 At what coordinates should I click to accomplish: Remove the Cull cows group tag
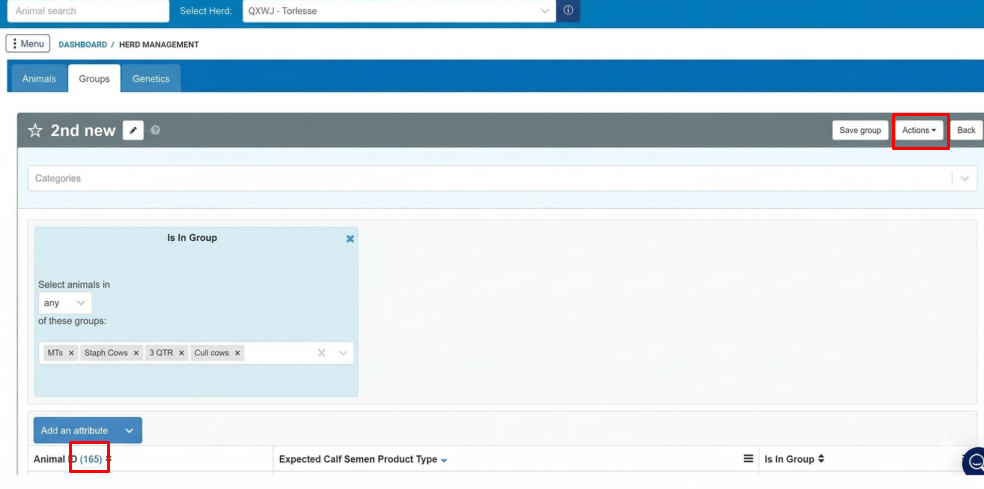[x=238, y=353]
